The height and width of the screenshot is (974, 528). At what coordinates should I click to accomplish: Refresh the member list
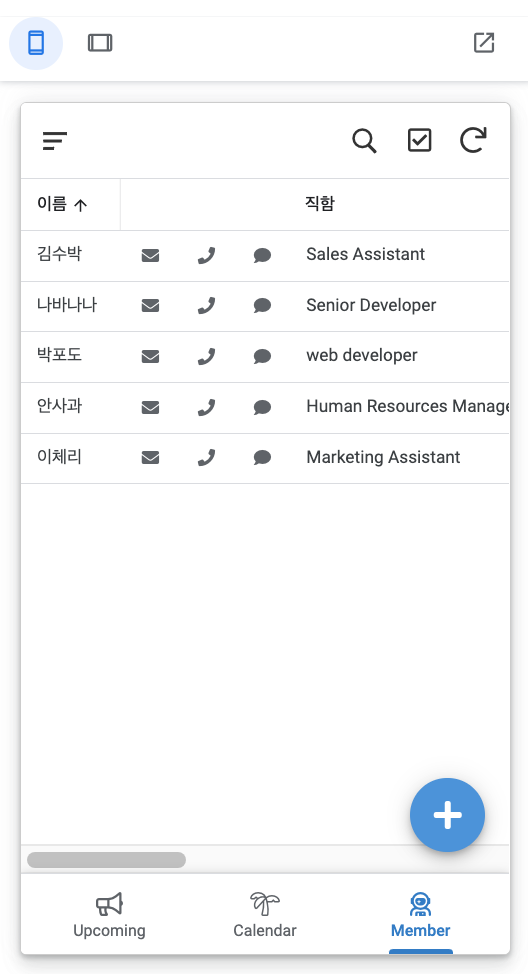[473, 140]
